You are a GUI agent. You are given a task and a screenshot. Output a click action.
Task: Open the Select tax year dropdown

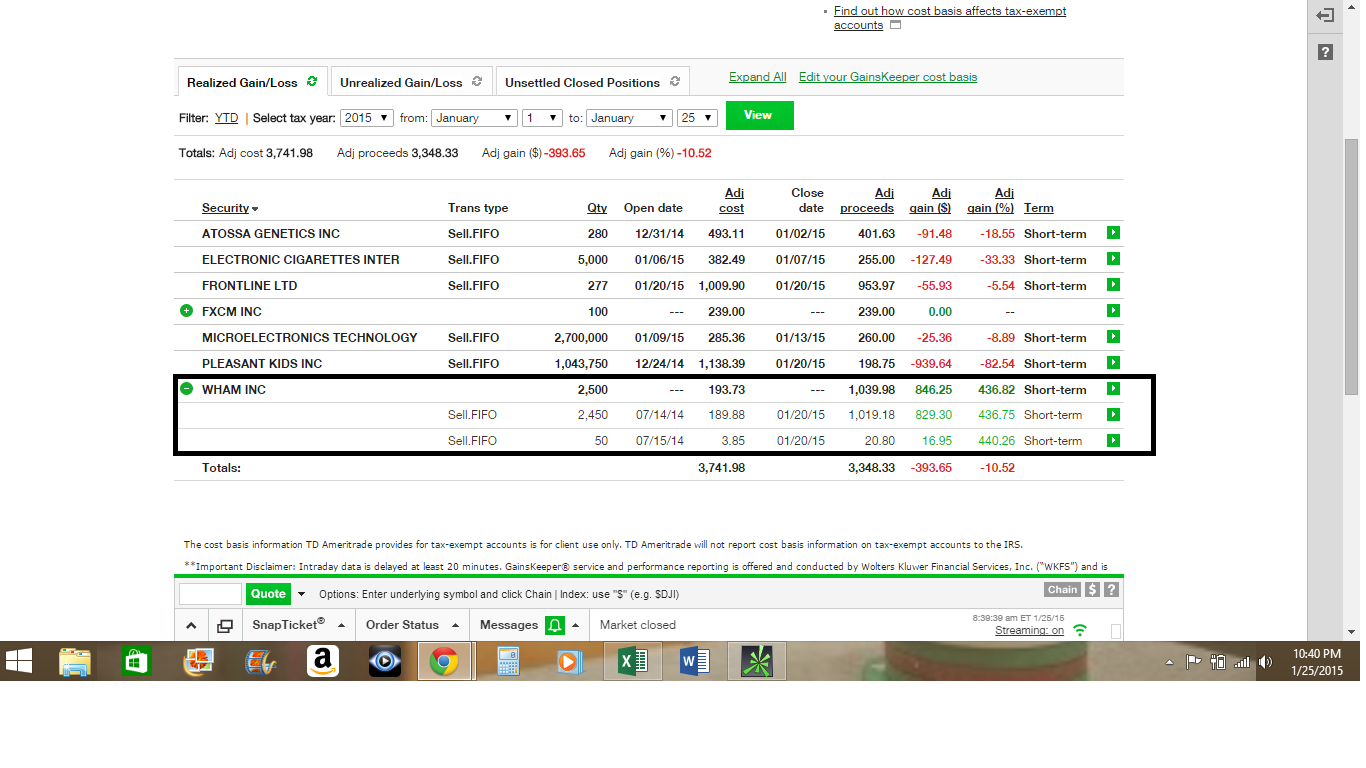[x=366, y=118]
